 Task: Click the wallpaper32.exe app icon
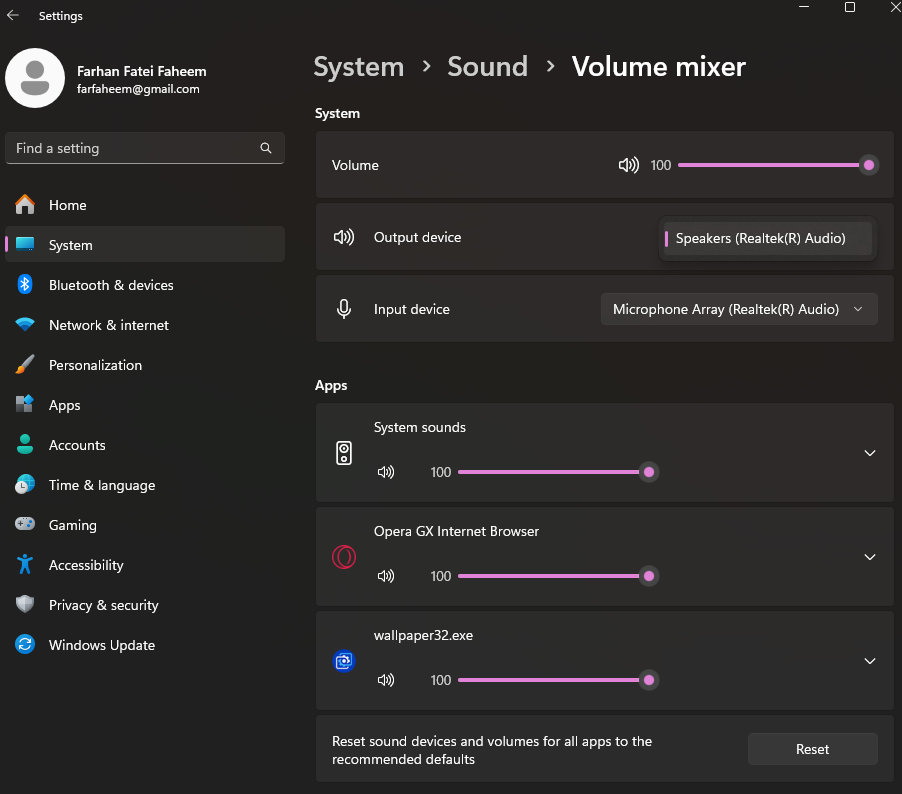344,661
